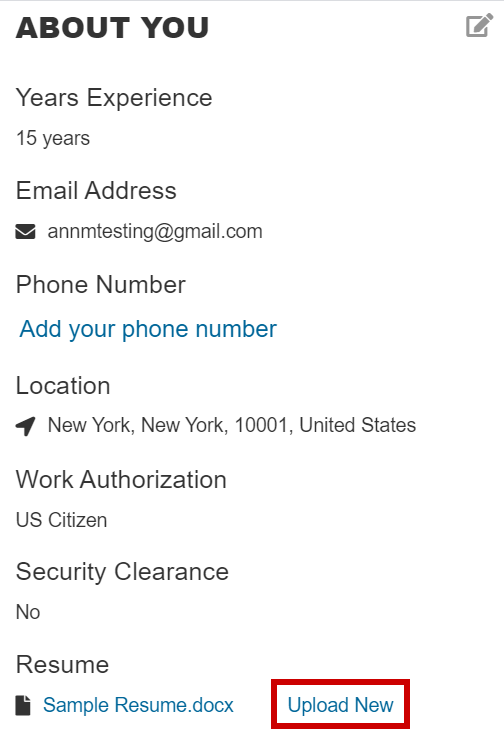Click the Security Clearance label
Image resolution: width=504 pixels, height=744 pixels.
coord(122,572)
